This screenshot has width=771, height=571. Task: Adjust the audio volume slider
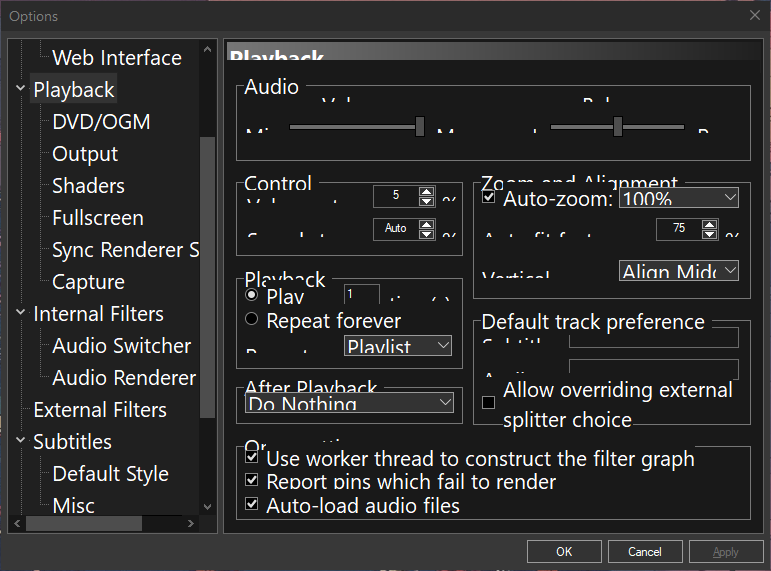[419, 126]
